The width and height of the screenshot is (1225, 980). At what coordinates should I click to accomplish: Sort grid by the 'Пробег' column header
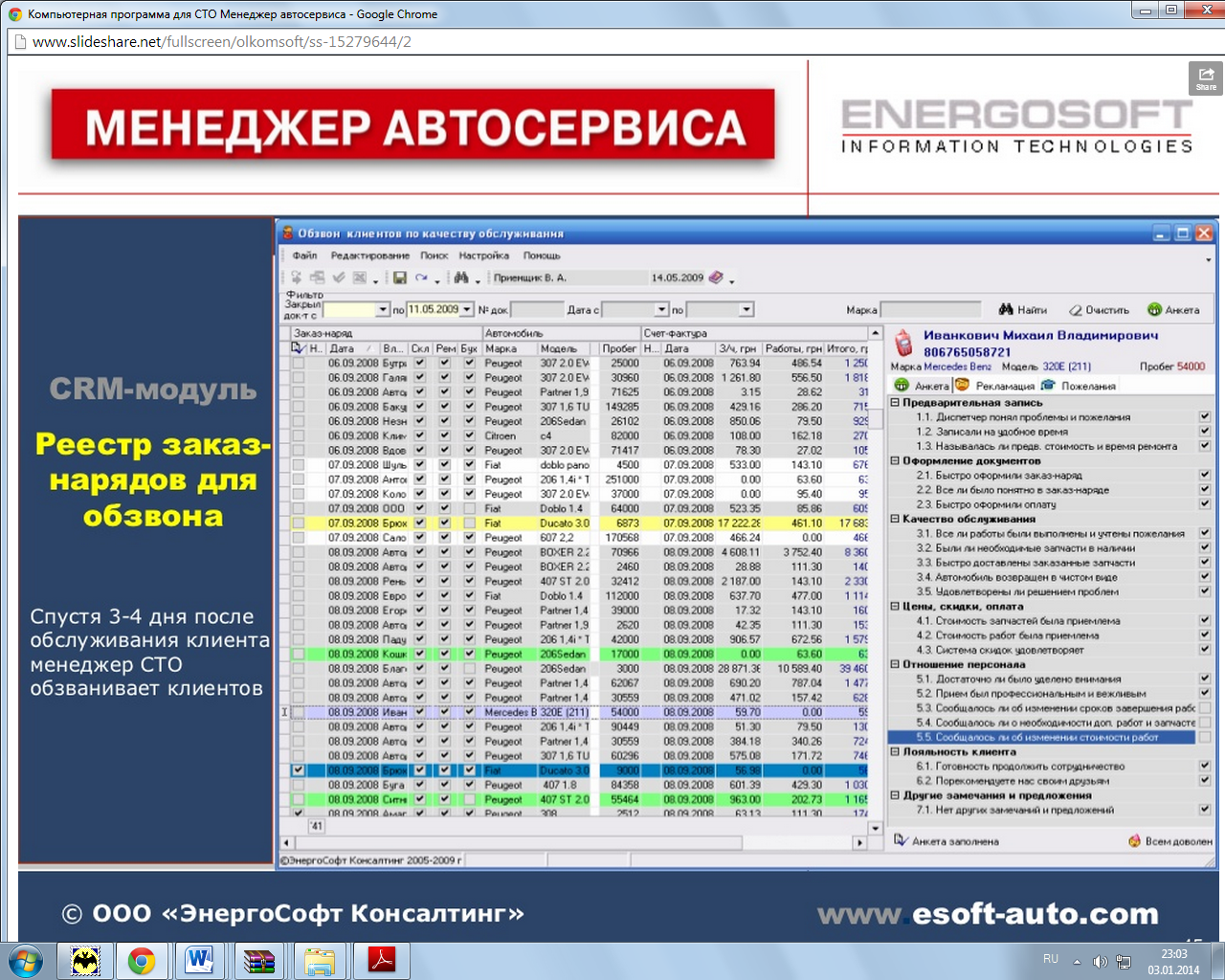click(619, 348)
